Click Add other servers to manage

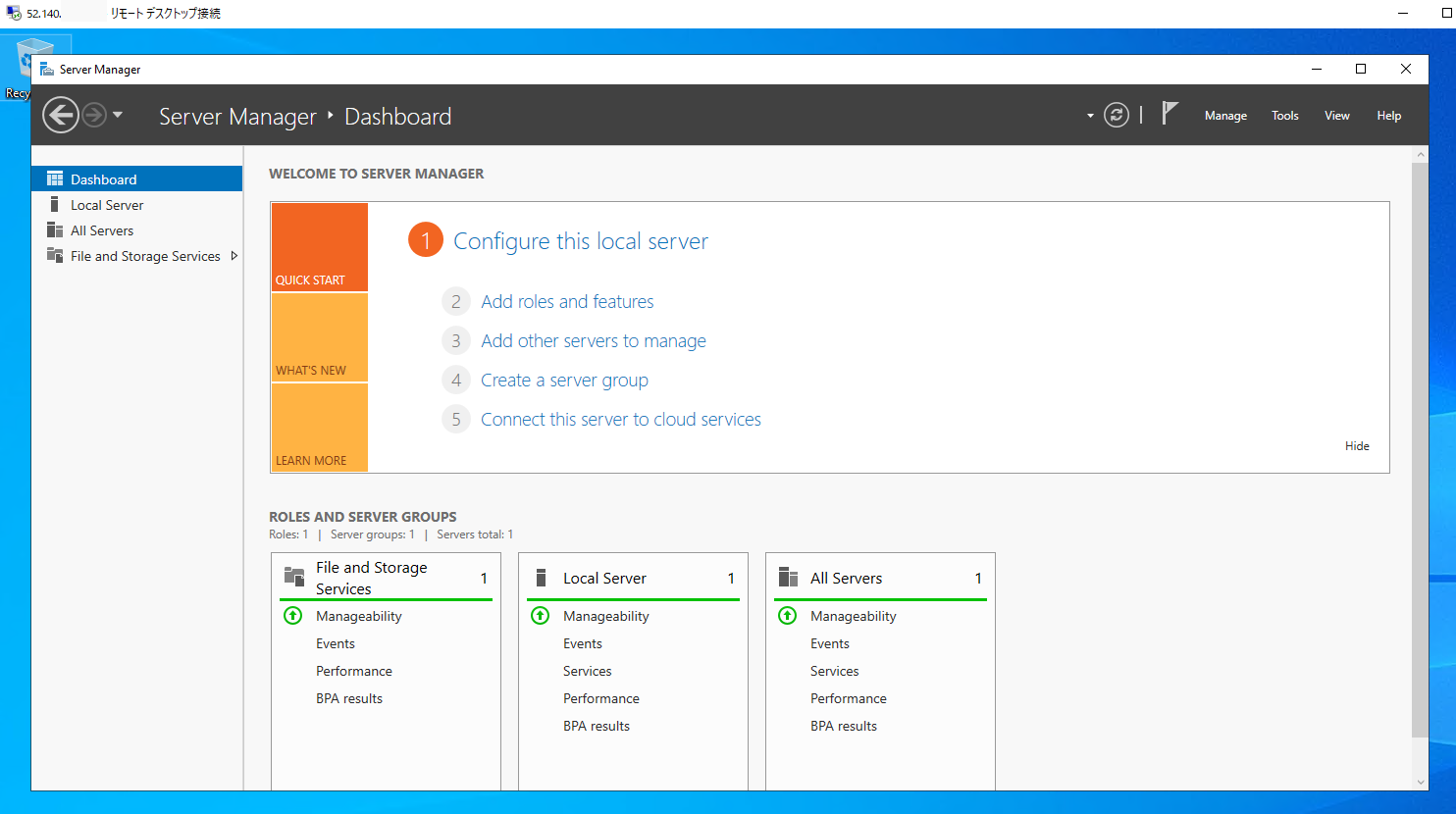coord(594,340)
